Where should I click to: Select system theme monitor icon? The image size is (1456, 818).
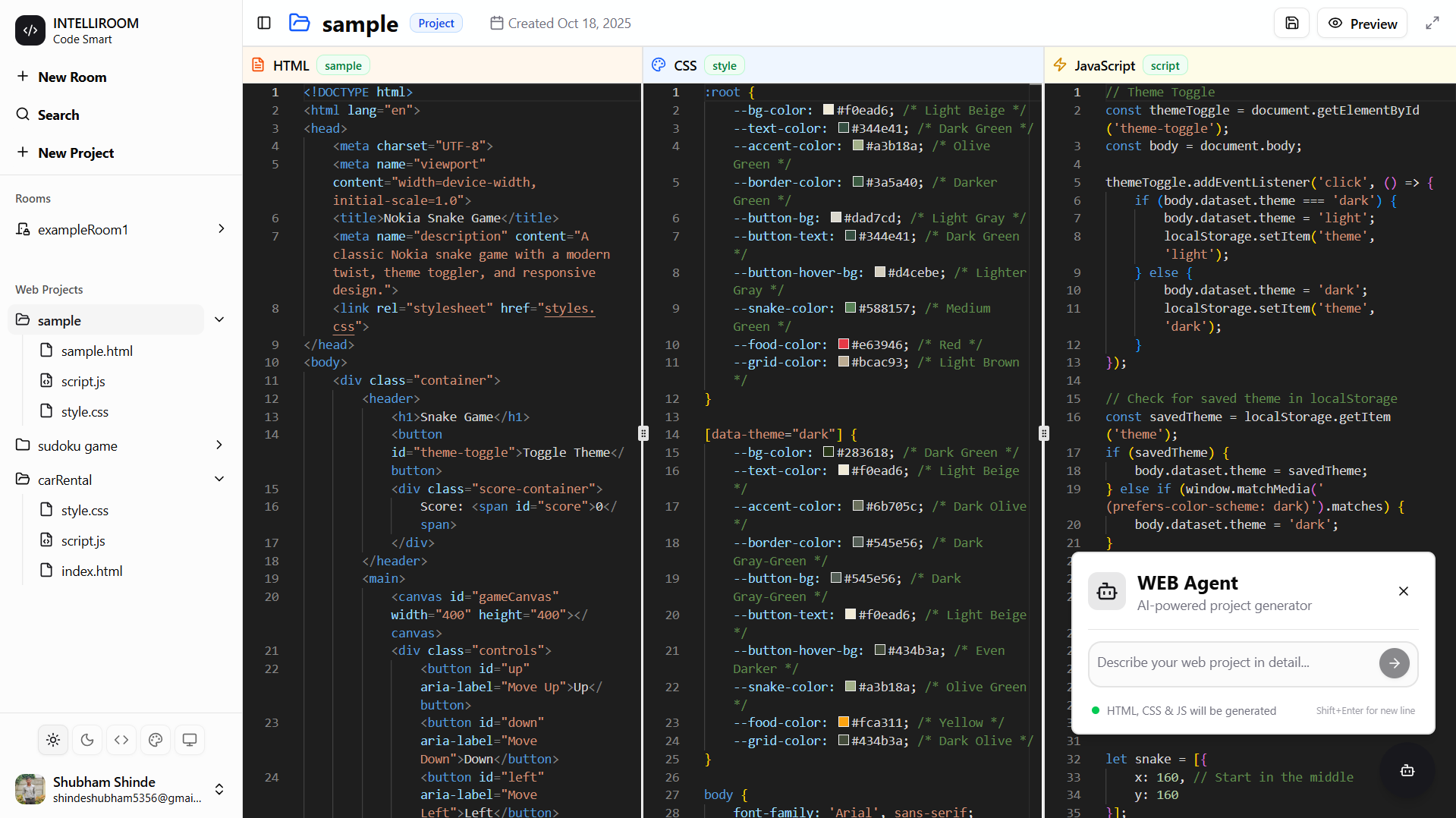[x=190, y=740]
